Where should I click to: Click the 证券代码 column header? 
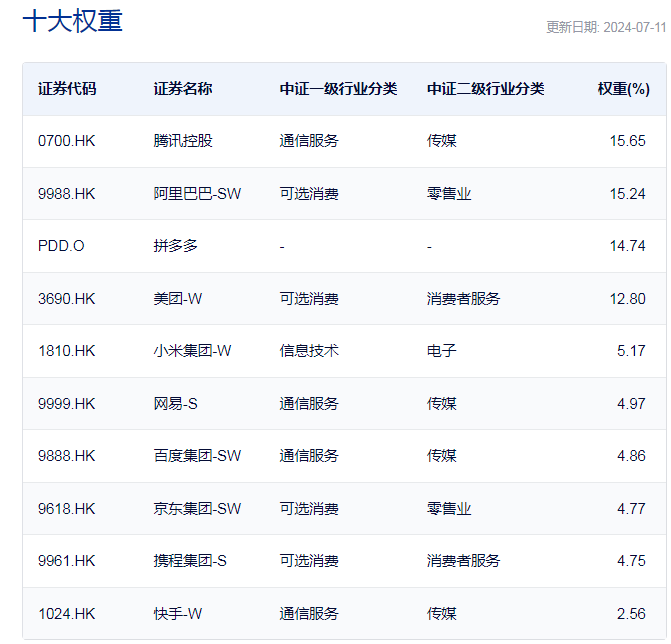pos(67,89)
